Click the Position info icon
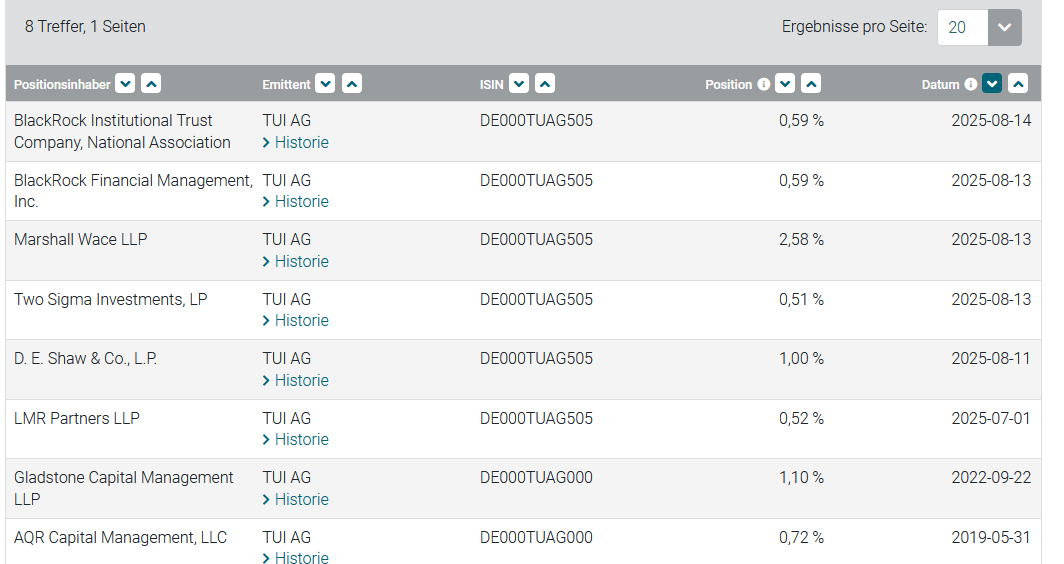1064x564 pixels. [764, 84]
